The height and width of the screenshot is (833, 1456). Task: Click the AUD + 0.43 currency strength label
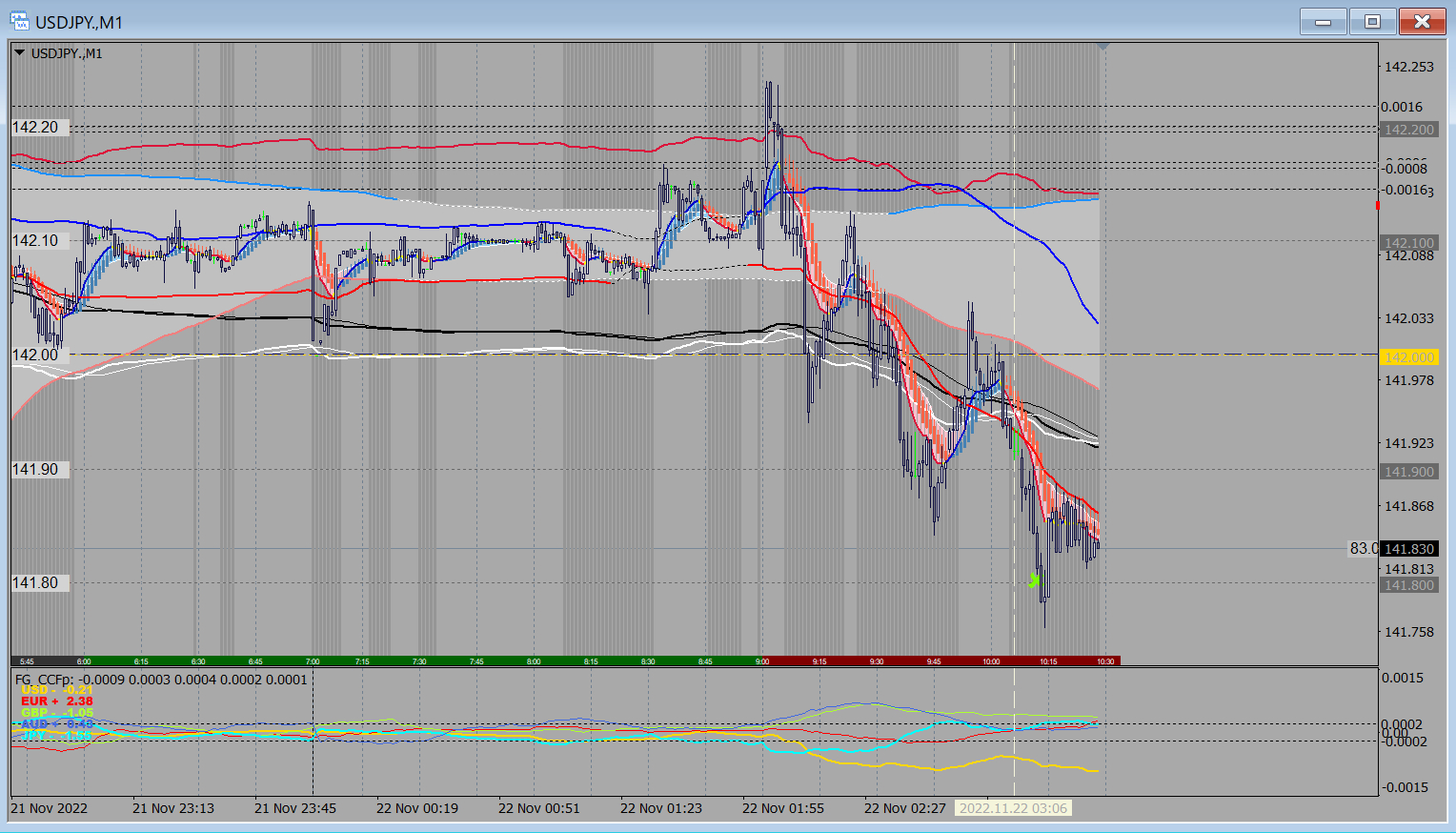coord(57,724)
